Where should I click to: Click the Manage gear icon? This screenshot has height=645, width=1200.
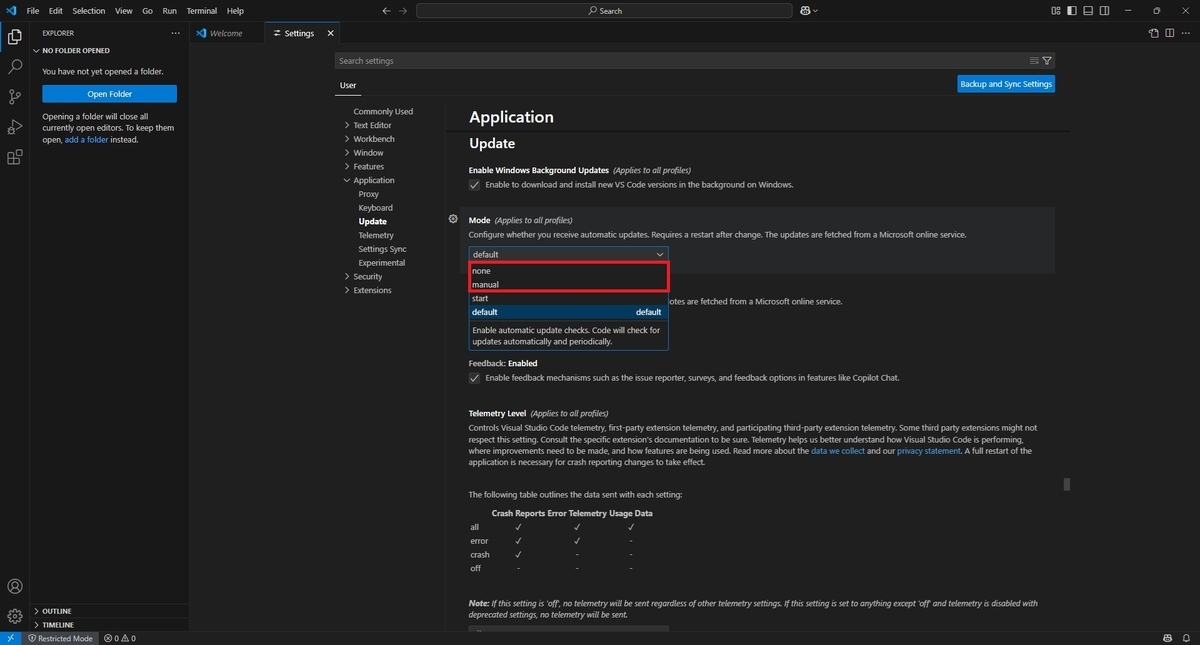tap(15, 616)
